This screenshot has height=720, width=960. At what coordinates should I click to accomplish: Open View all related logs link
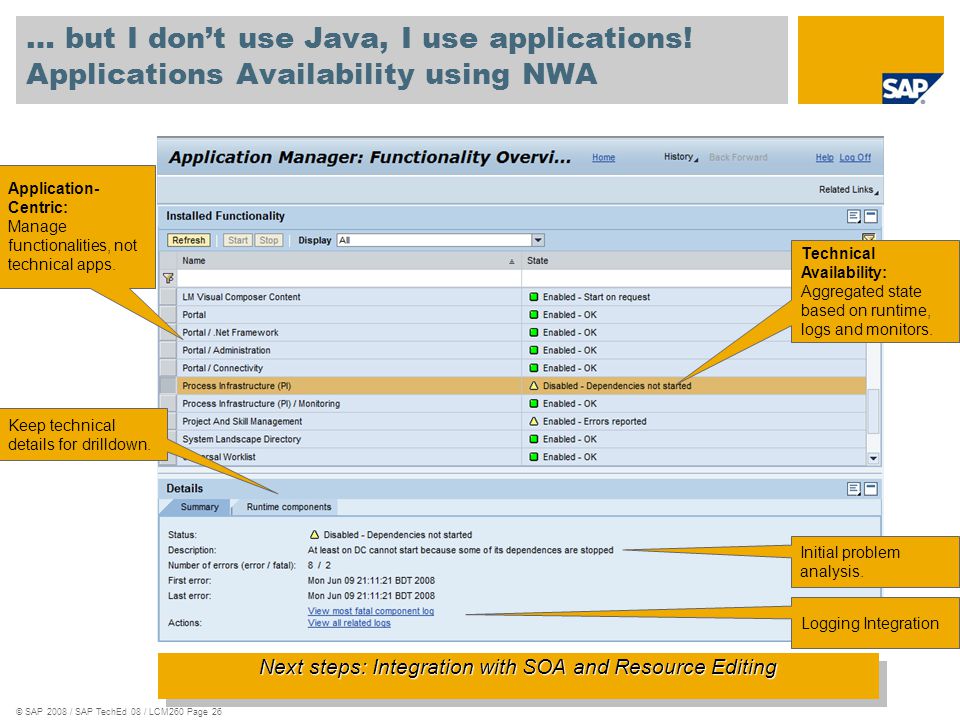tap(349, 623)
